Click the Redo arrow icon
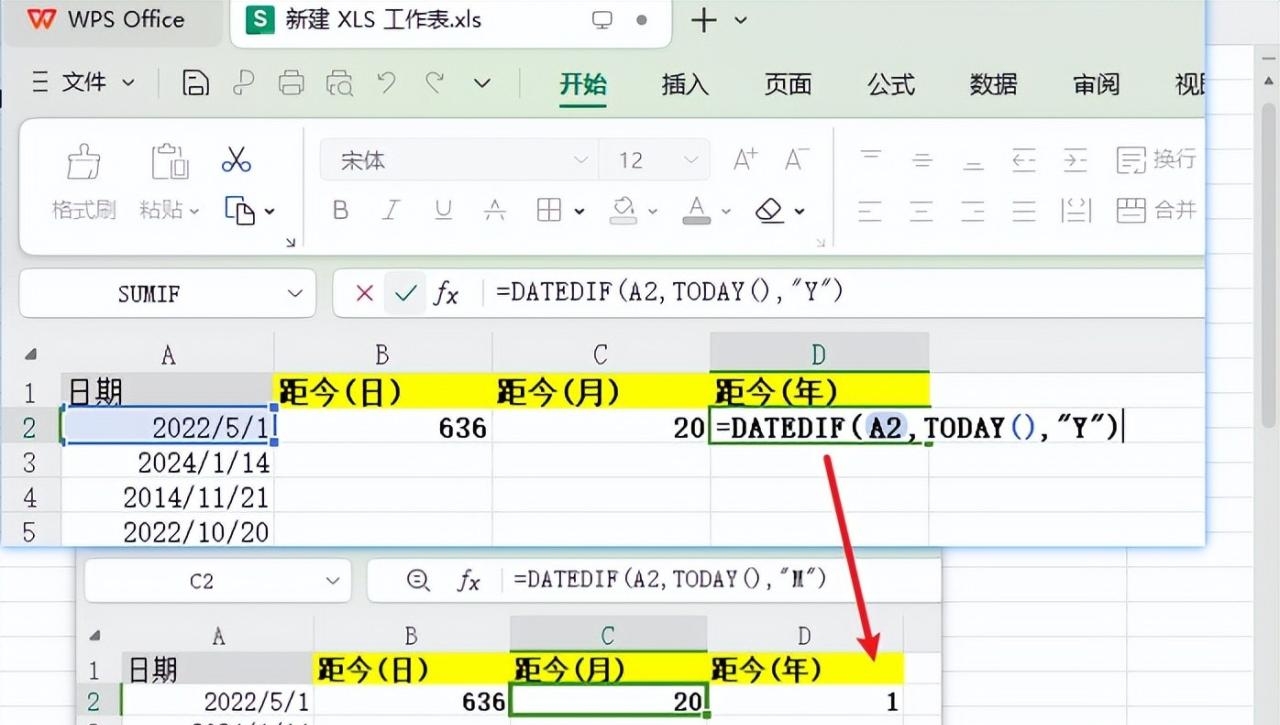1280x725 pixels. 434,83
